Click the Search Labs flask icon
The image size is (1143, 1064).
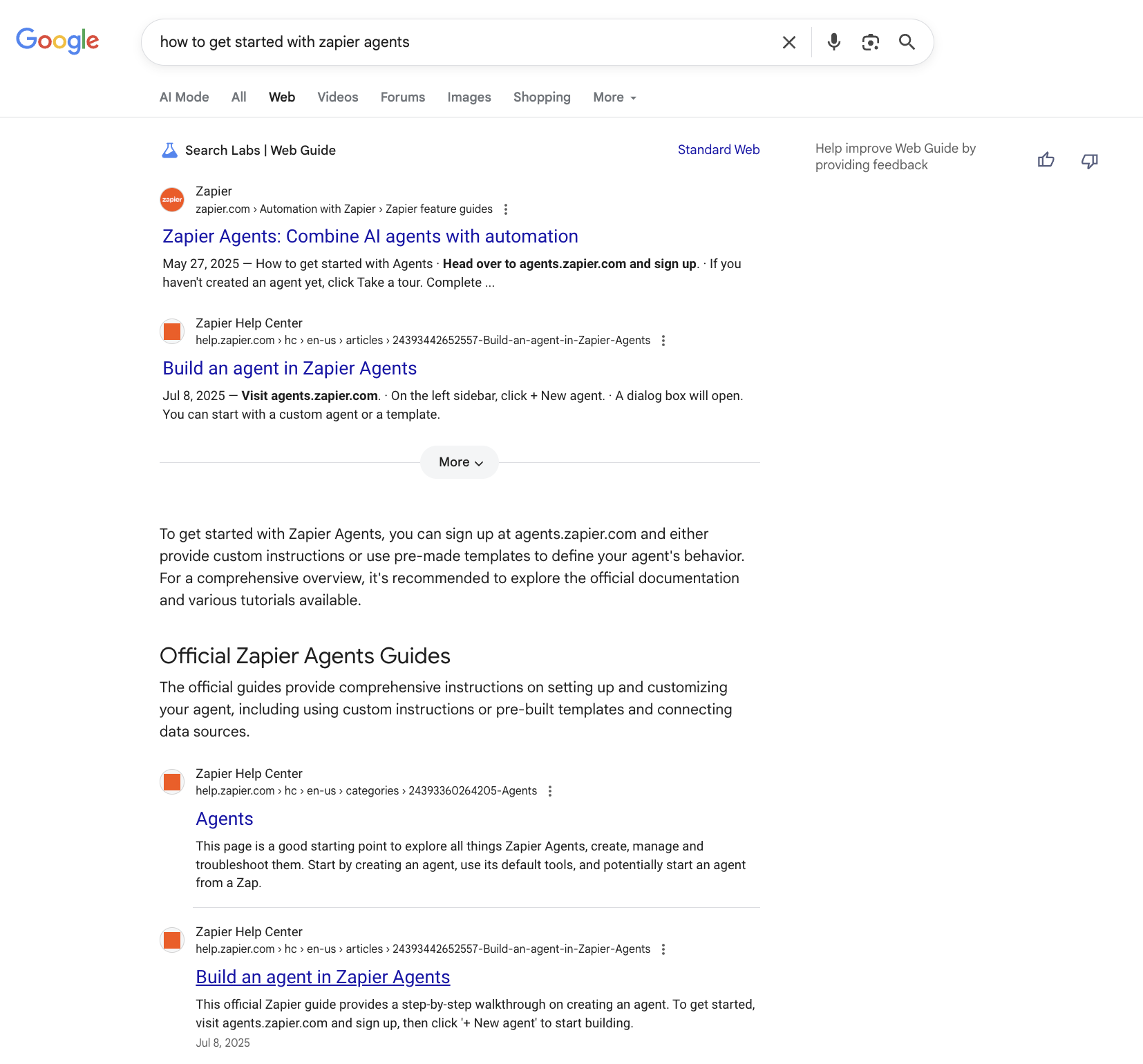click(x=169, y=150)
